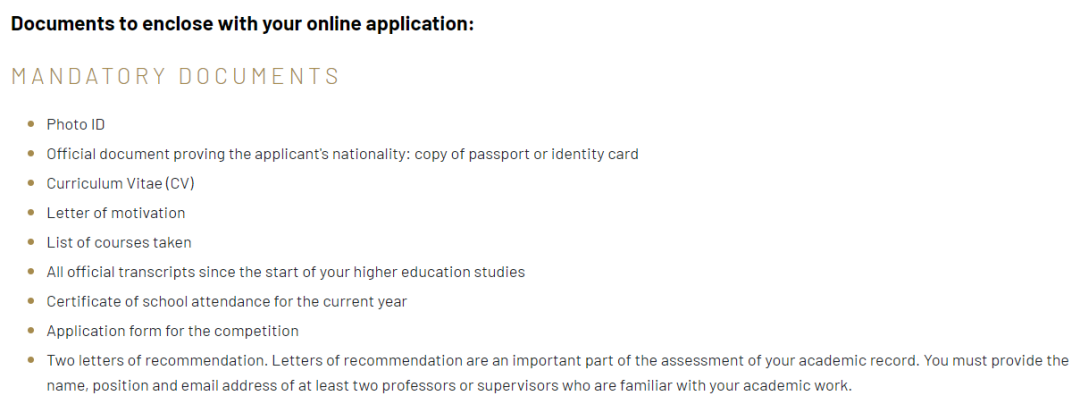Image resolution: width=1080 pixels, height=404 pixels.
Task: Click the 'Curriculum Vitae (CV)' item
Action: tap(121, 184)
